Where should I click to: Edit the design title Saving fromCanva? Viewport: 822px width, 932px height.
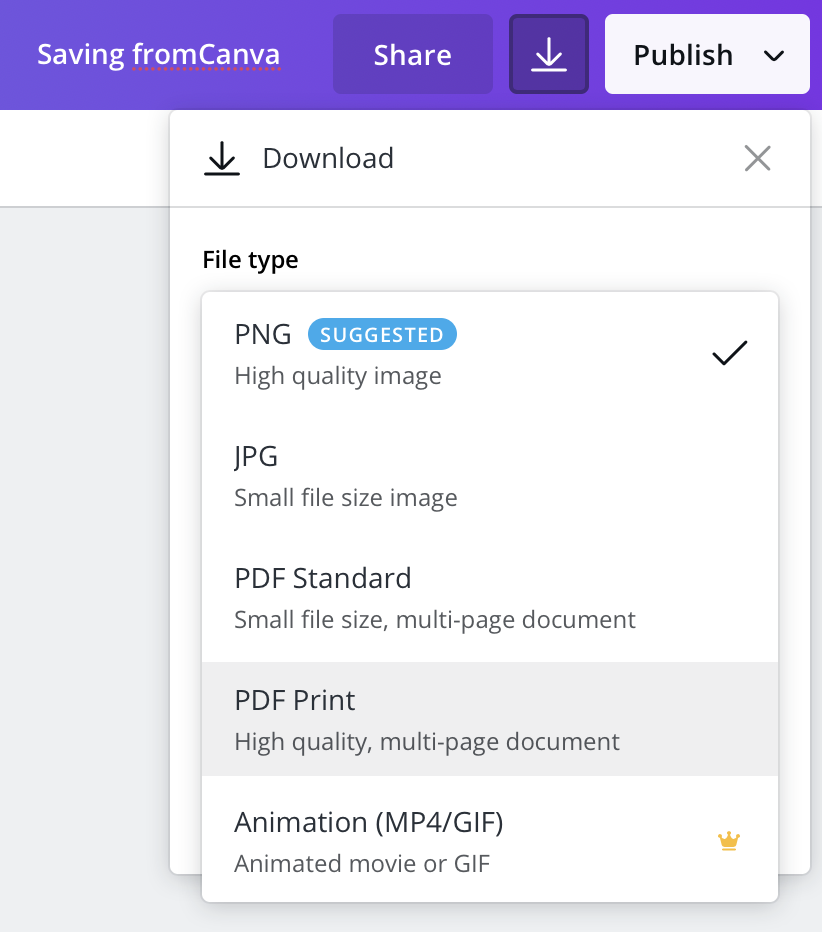pos(158,54)
